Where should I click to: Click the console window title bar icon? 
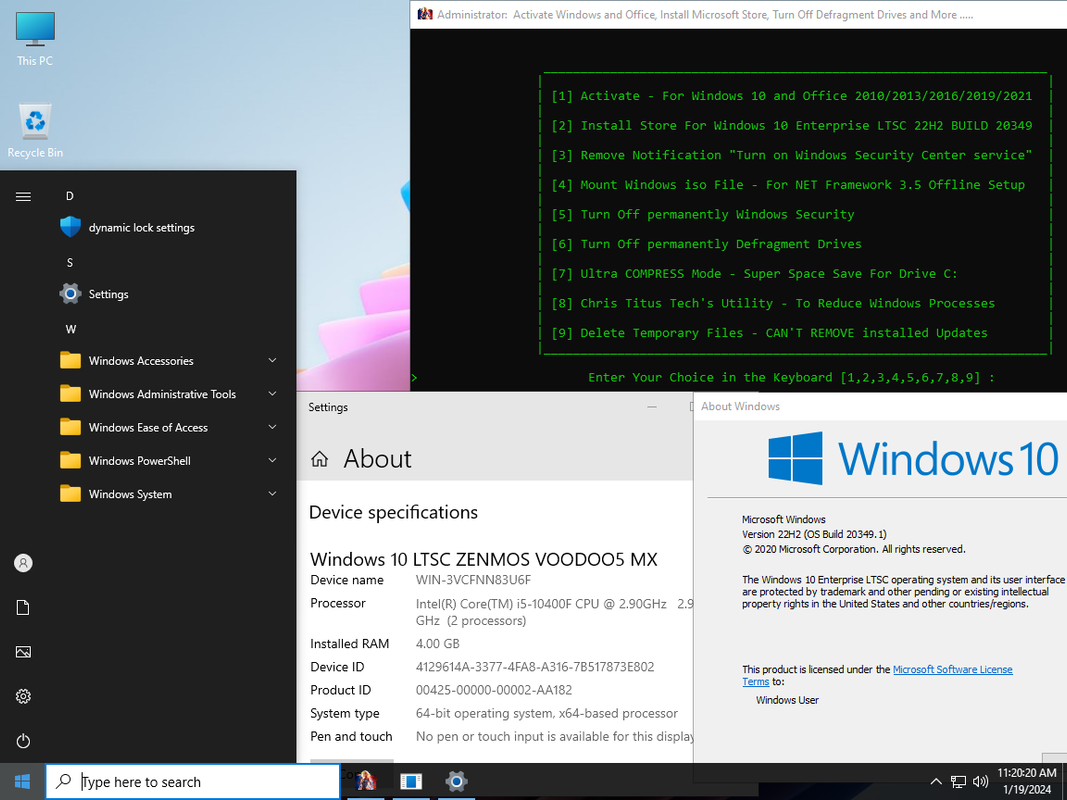pyautogui.click(x=425, y=14)
